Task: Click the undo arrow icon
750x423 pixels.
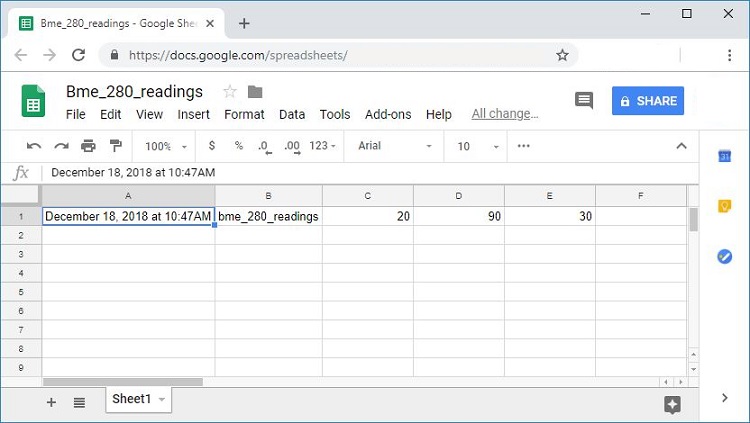Action: (x=34, y=146)
